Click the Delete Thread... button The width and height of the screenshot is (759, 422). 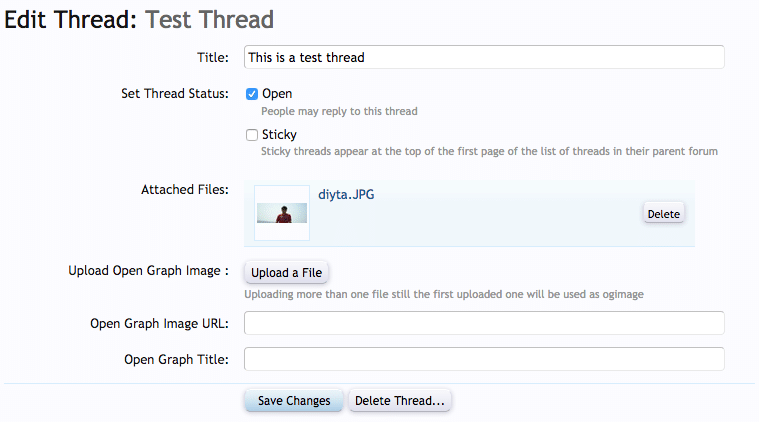400,400
